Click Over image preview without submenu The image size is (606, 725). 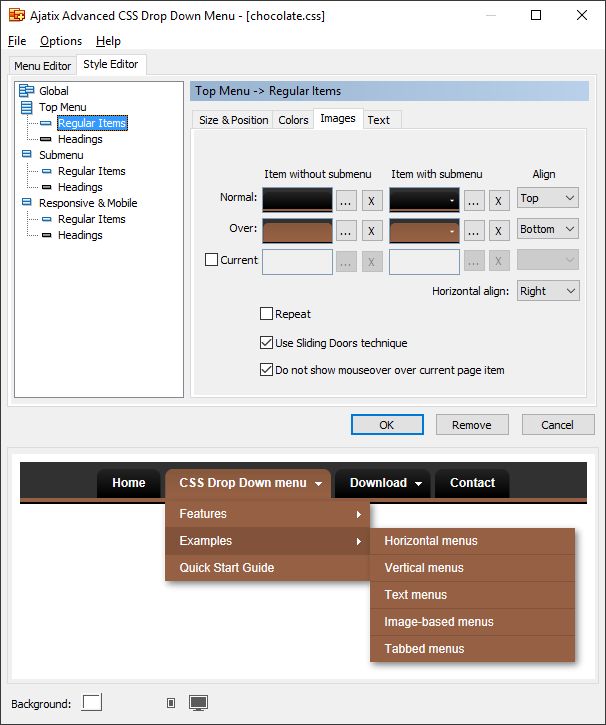point(297,231)
